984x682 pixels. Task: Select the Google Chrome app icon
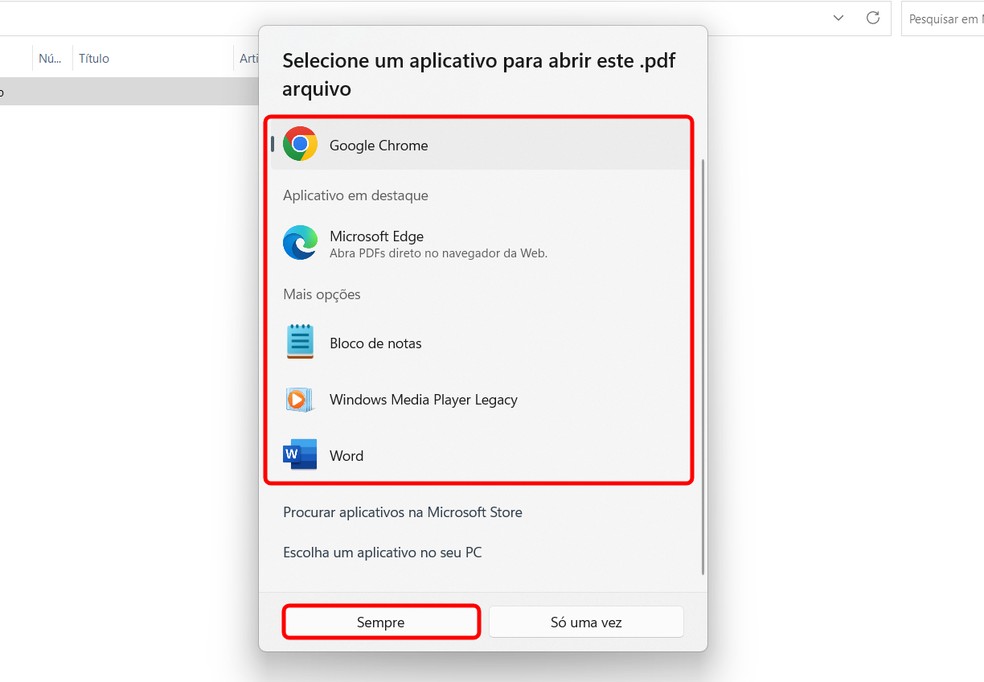tap(300, 144)
